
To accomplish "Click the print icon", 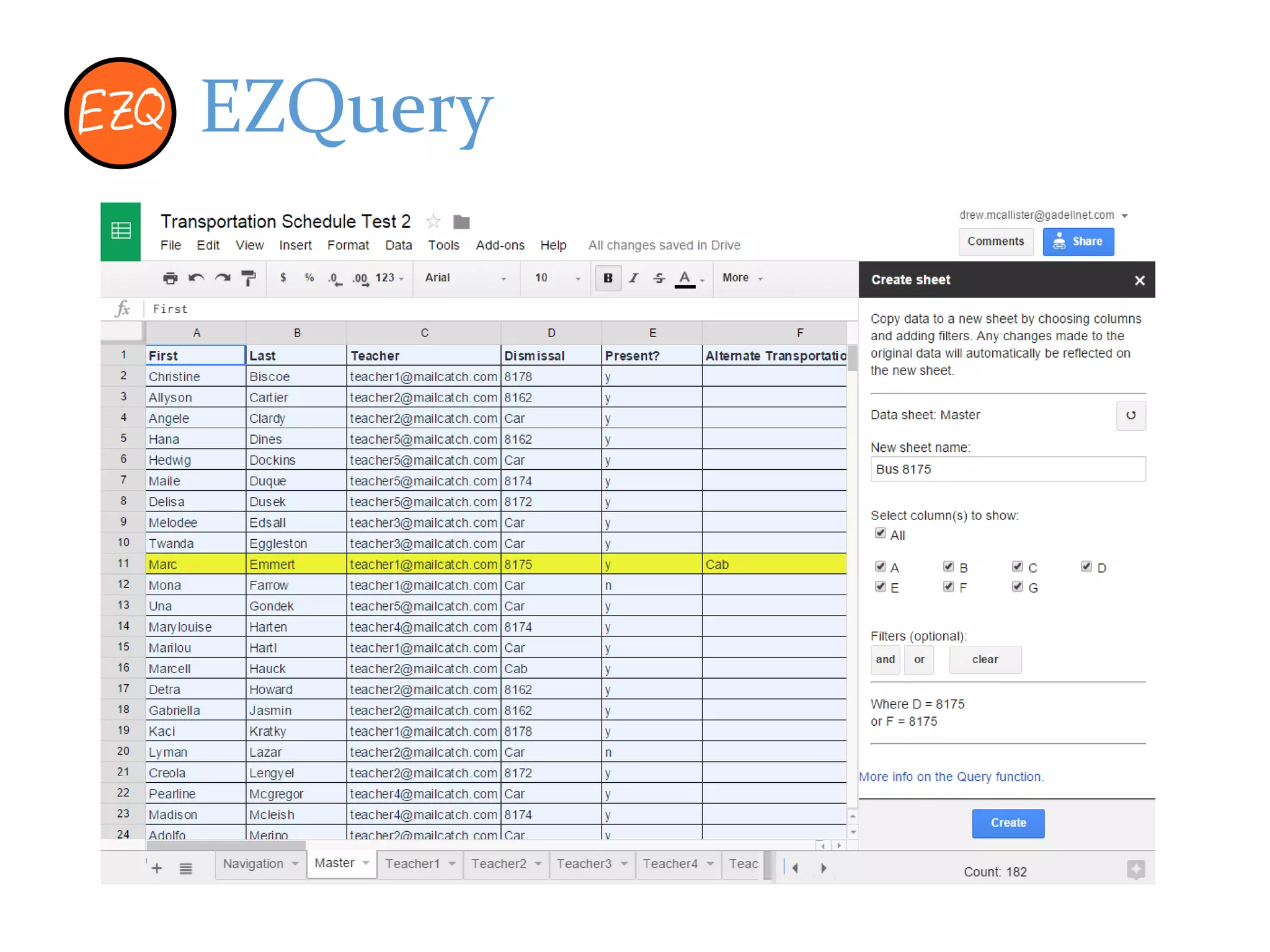I will pos(170,278).
